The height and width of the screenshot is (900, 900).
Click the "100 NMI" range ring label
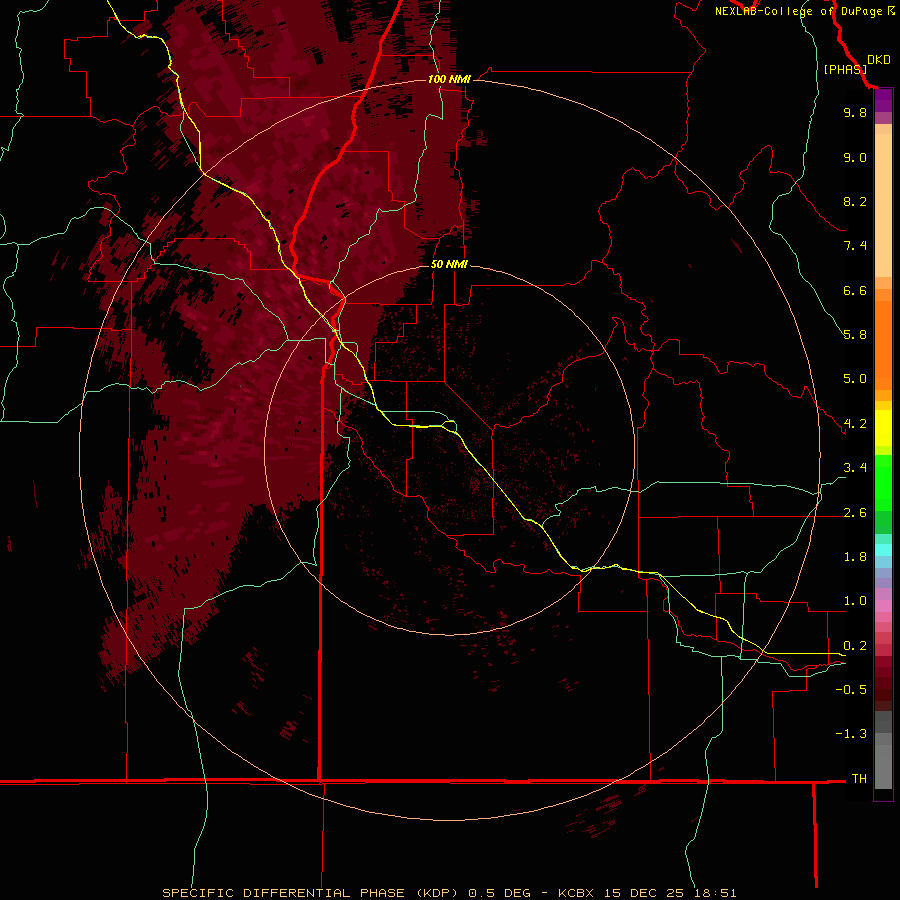[449, 79]
